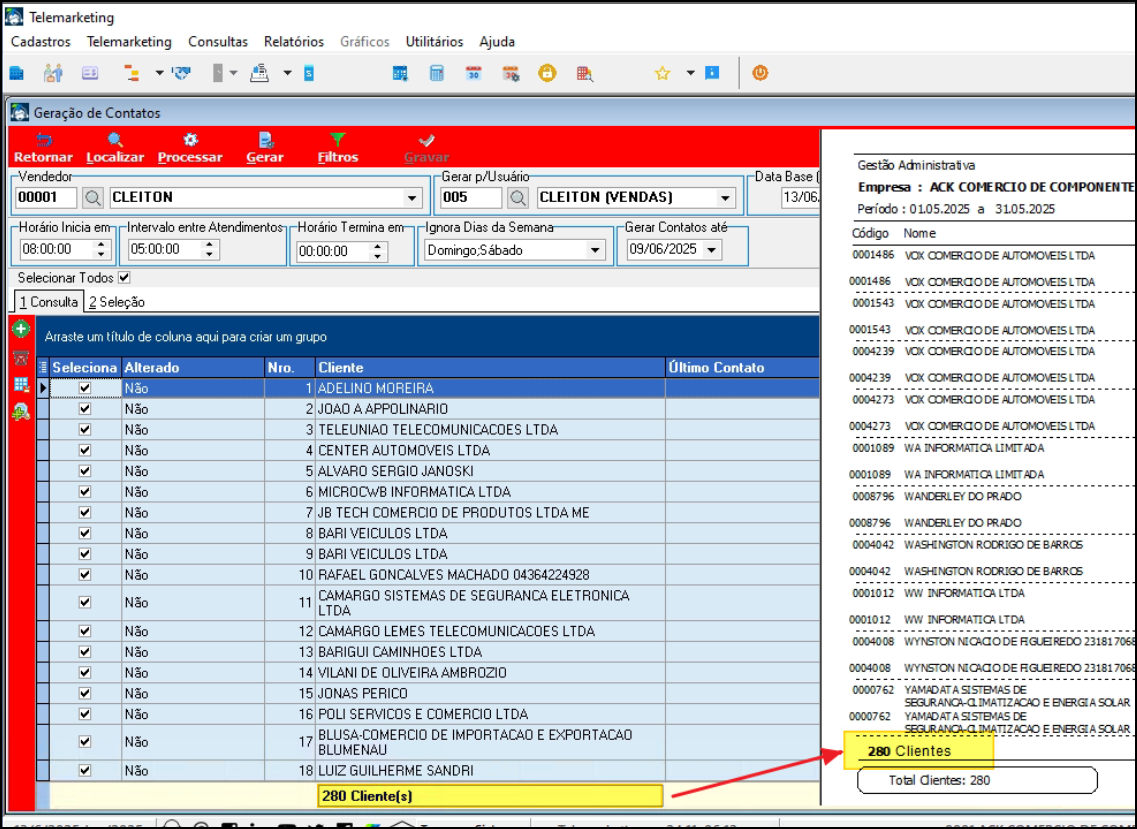Screen dimensions: 1137x829
Task: Open the people/clients icon in top toolbar
Action: pos(53,73)
